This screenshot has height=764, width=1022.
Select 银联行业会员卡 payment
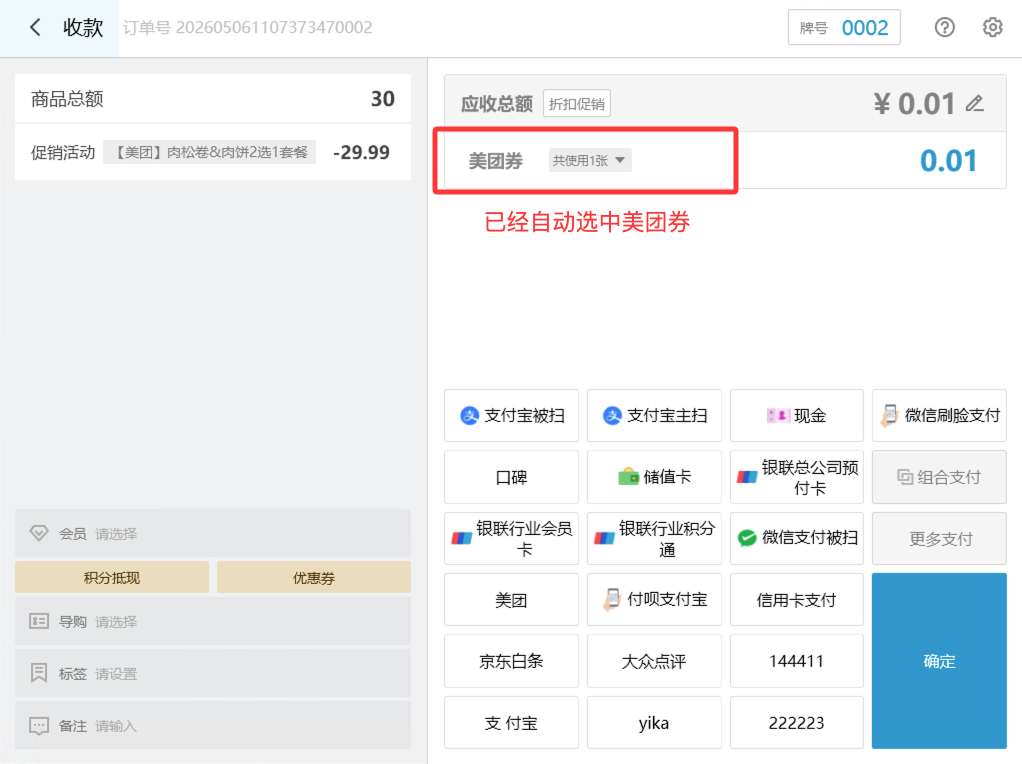click(x=511, y=538)
